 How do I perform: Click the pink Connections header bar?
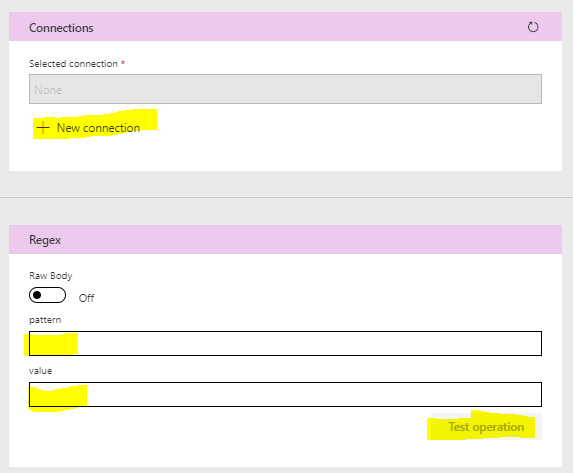click(285, 27)
